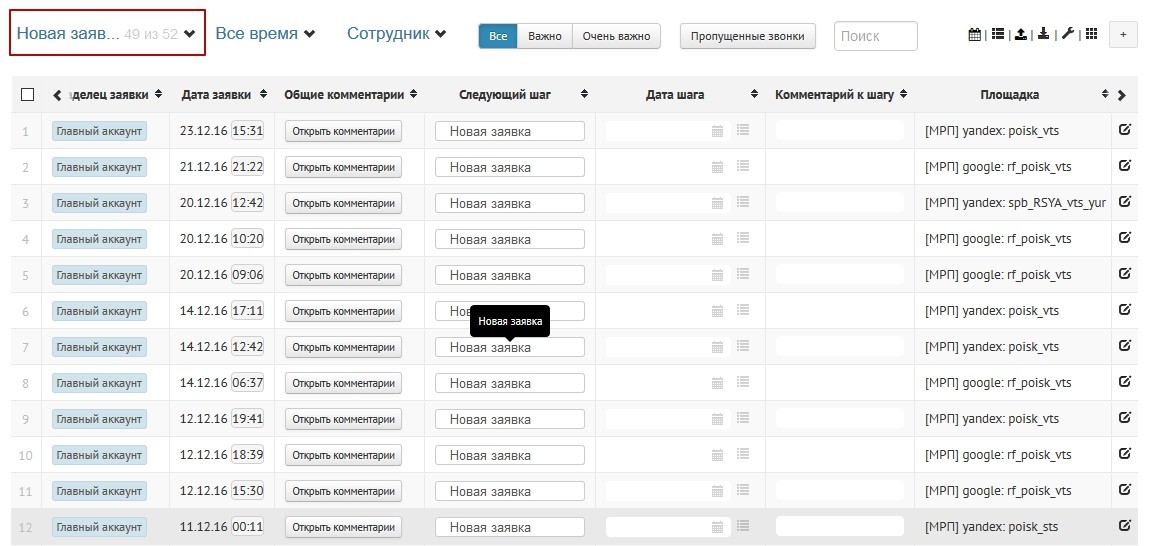Open the step date calendar in row 5
Screen dimensions: 1149x546
(717, 275)
